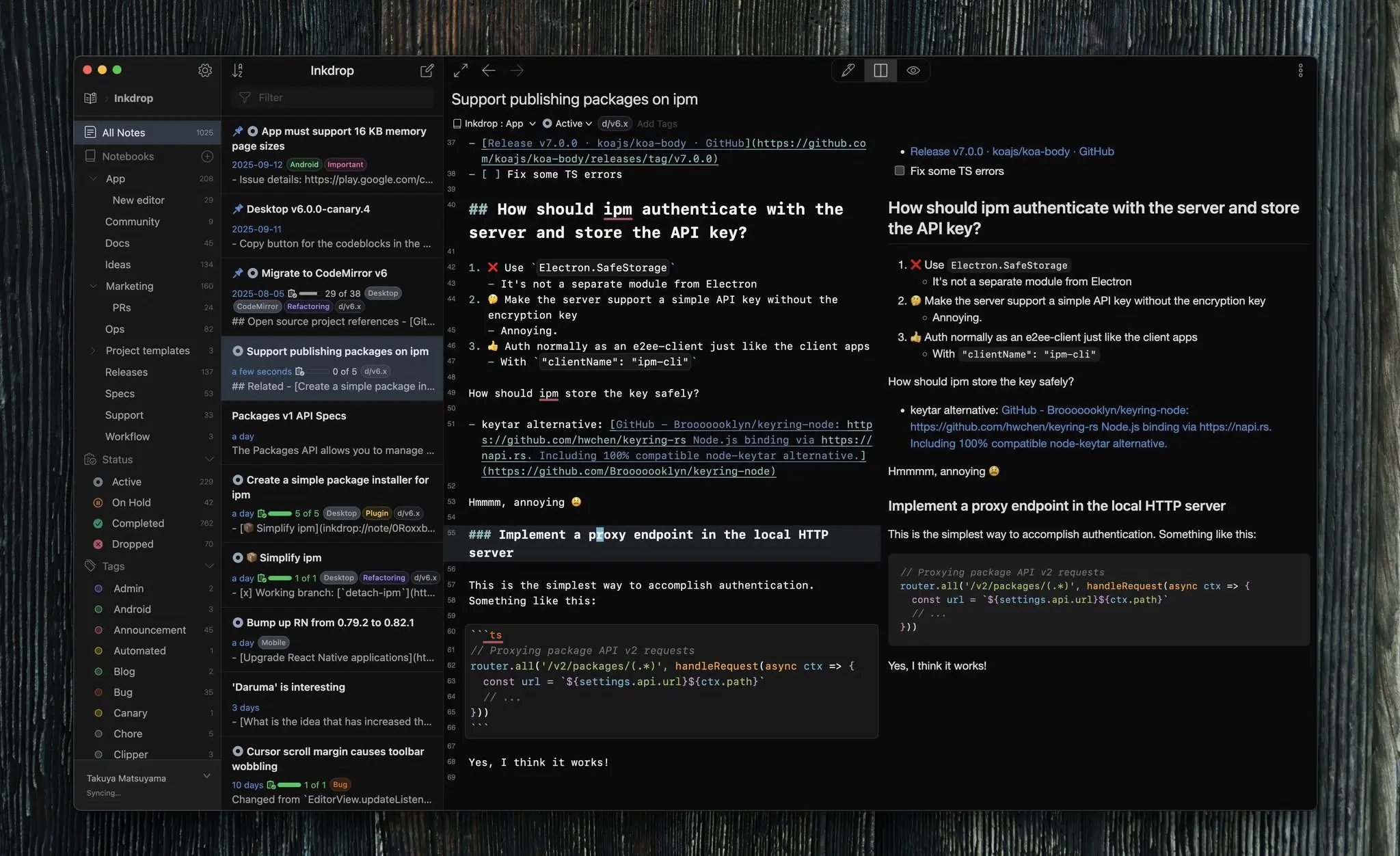Expand the Project templates notebook
The height and width of the screenshot is (856, 1400).
click(93, 351)
